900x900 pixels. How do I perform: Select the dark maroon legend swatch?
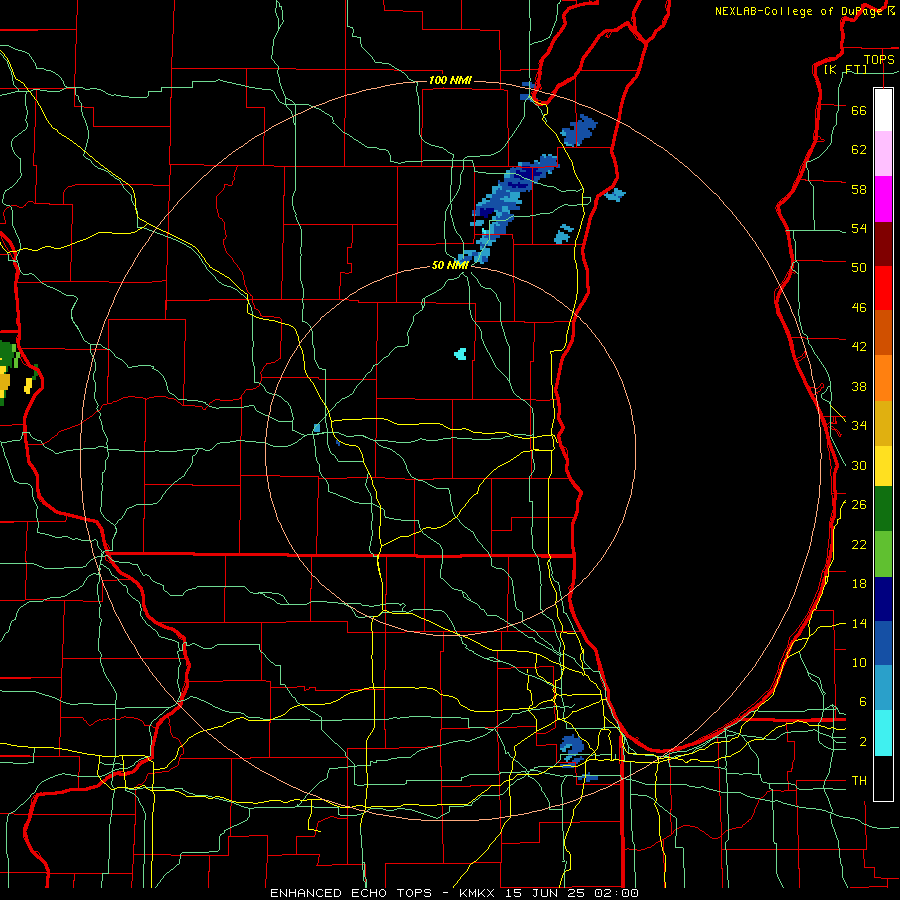coord(883,244)
